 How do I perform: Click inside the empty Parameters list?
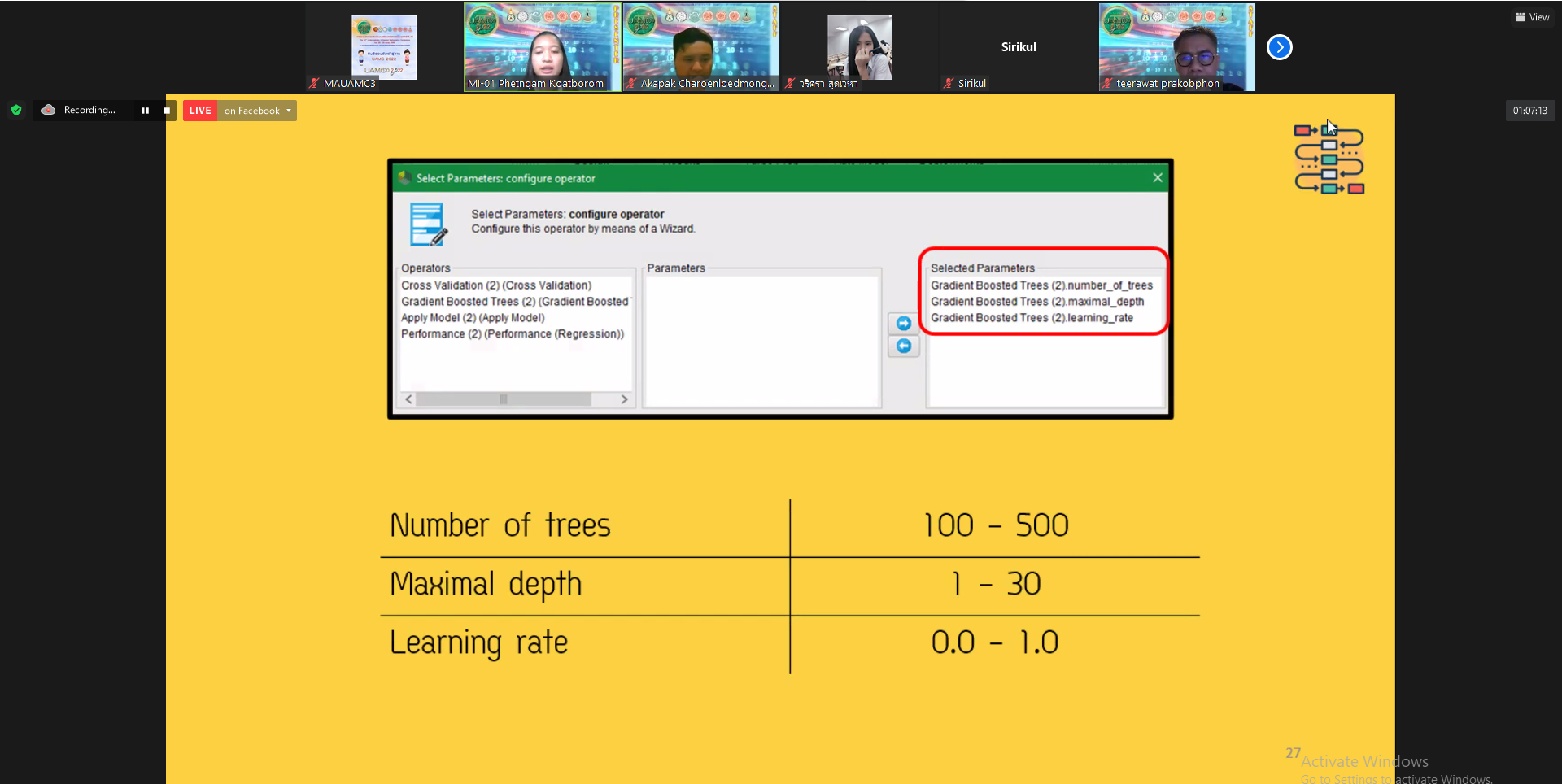point(761,342)
